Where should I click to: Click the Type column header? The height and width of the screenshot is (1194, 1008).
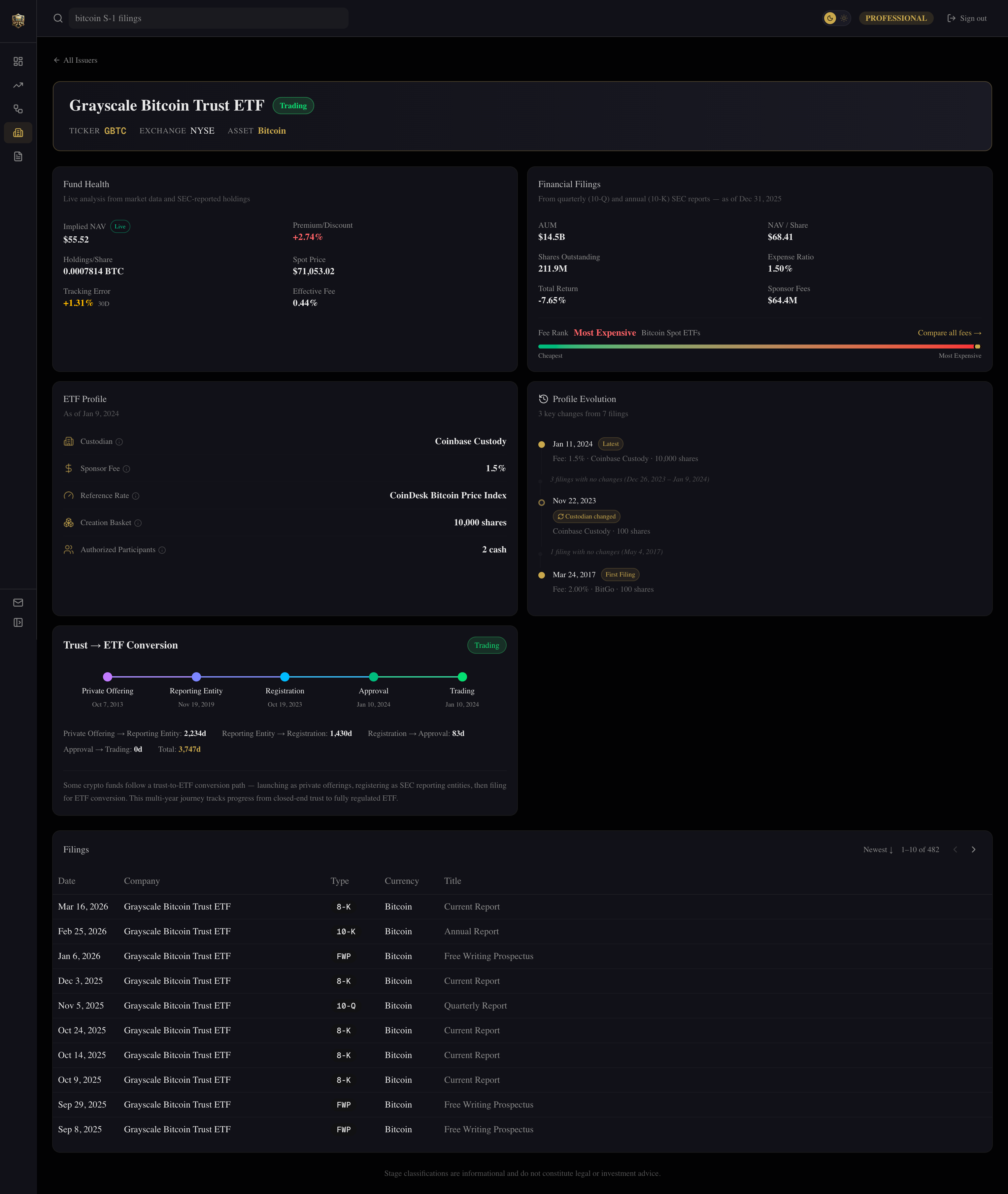pos(339,881)
